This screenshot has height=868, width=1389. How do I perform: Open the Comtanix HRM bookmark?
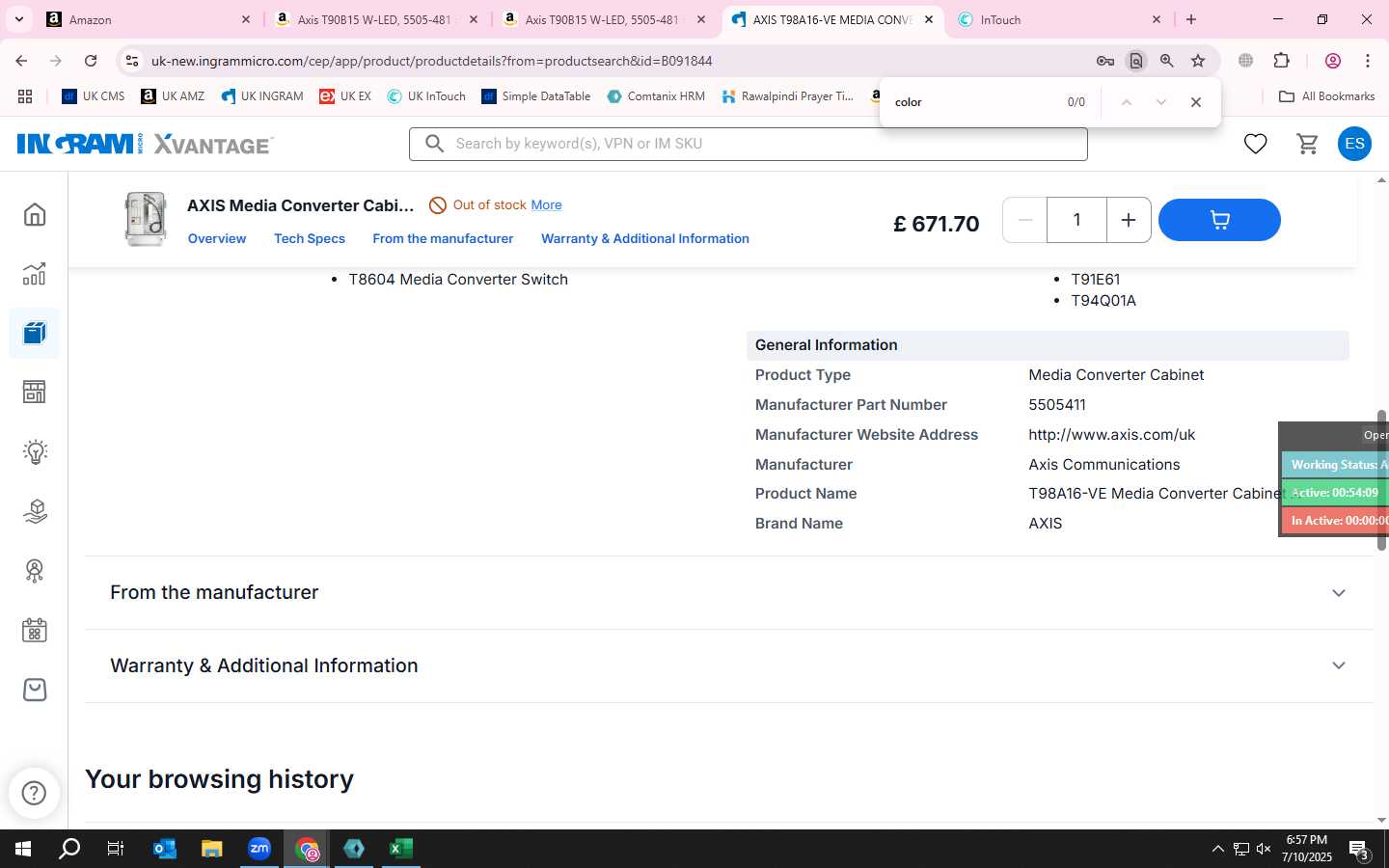click(656, 96)
